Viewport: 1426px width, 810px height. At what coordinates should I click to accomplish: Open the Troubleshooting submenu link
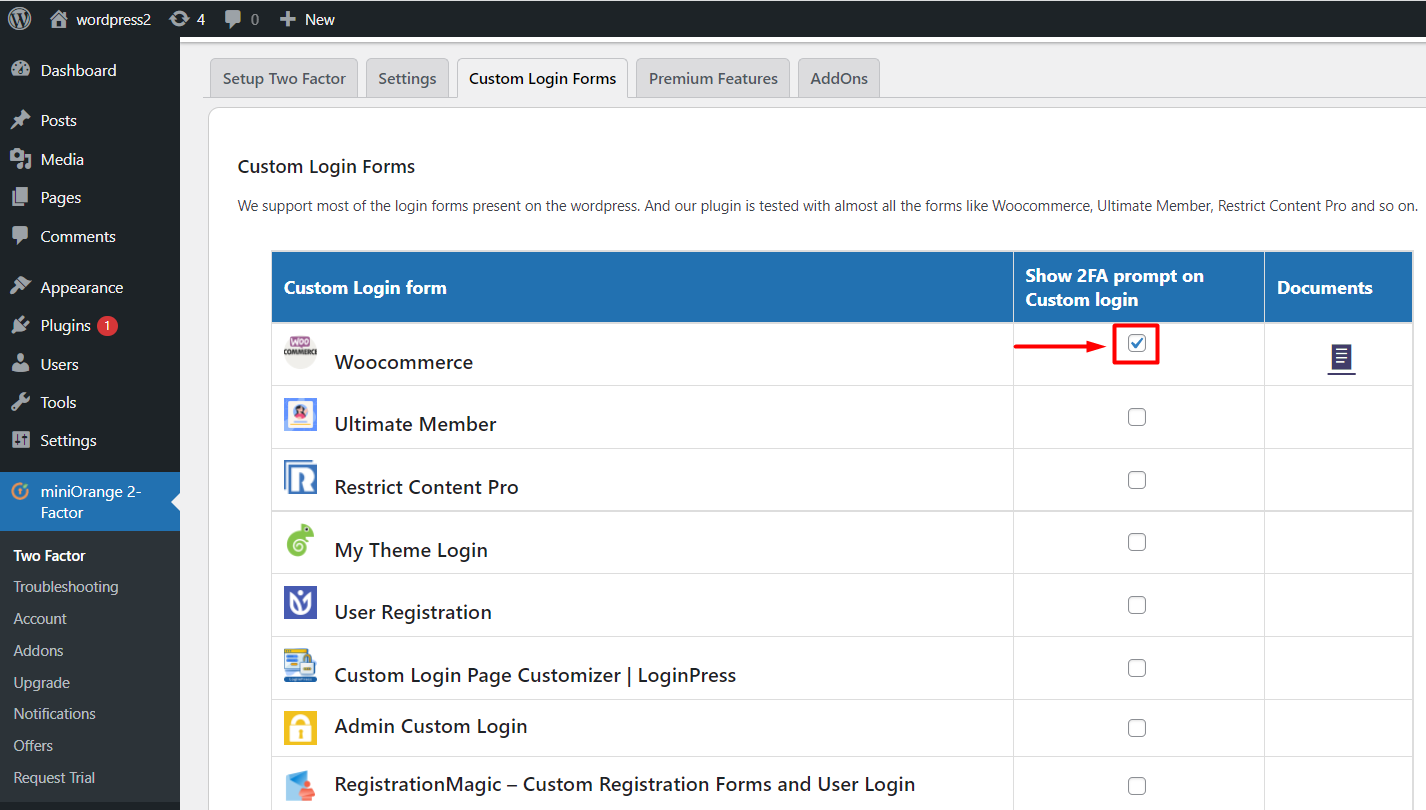pyautogui.click(x=66, y=587)
